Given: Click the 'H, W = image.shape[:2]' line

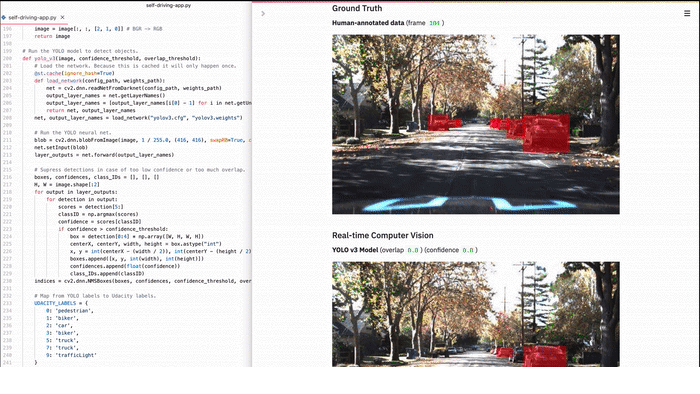Looking at the screenshot, I should coord(67,184).
